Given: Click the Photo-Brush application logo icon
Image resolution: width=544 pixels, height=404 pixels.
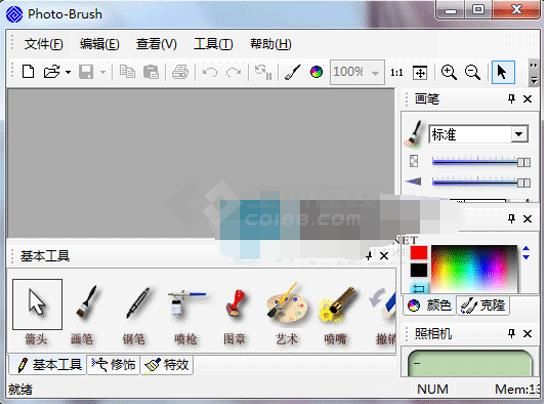Looking at the screenshot, I should click(14, 14).
